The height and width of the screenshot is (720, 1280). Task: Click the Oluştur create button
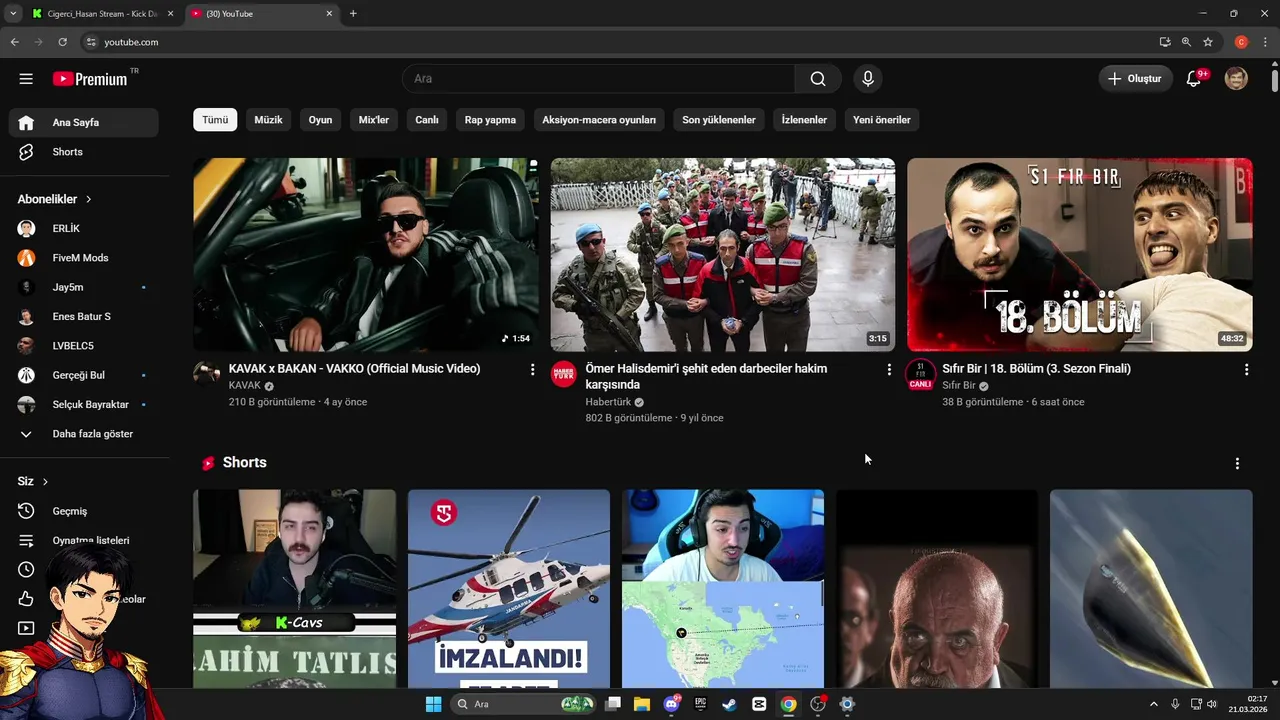click(x=1135, y=79)
